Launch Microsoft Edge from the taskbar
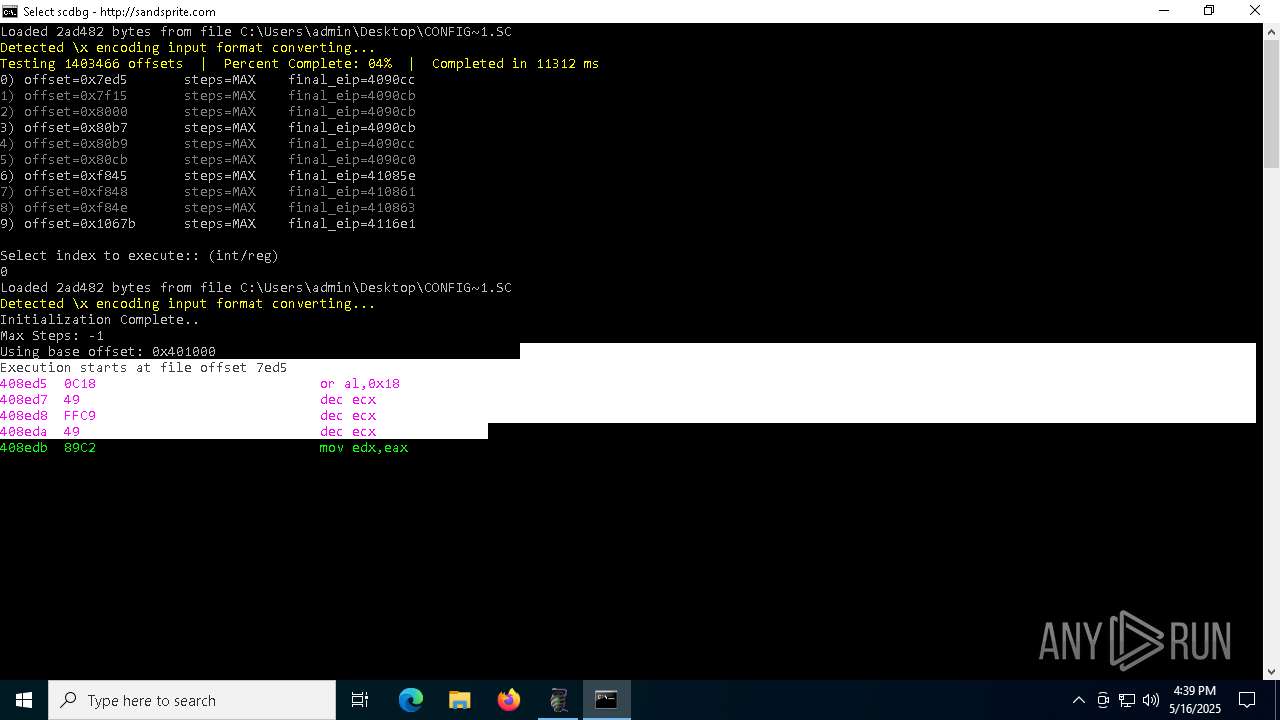Viewport: 1280px width, 720px height. (411, 700)
